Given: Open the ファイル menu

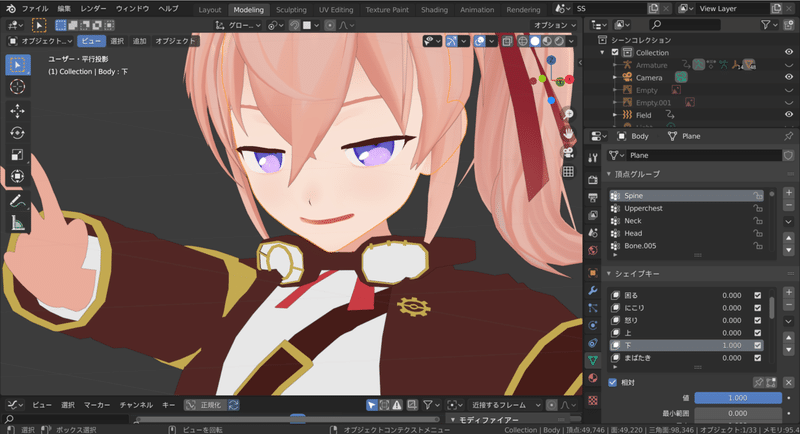Looking at the screenshot, I should (x=35, y=9).
